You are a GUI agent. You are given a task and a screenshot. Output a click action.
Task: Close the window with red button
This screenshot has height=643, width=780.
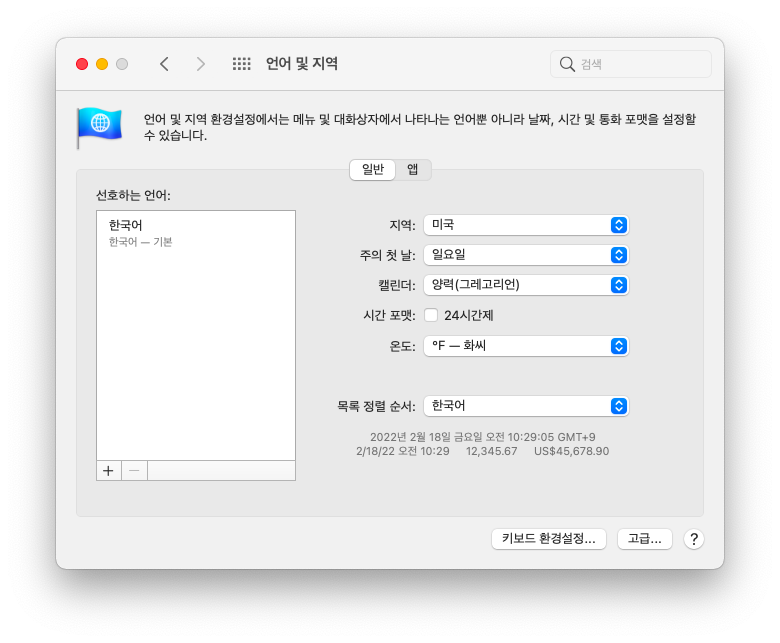coord(82,64)
